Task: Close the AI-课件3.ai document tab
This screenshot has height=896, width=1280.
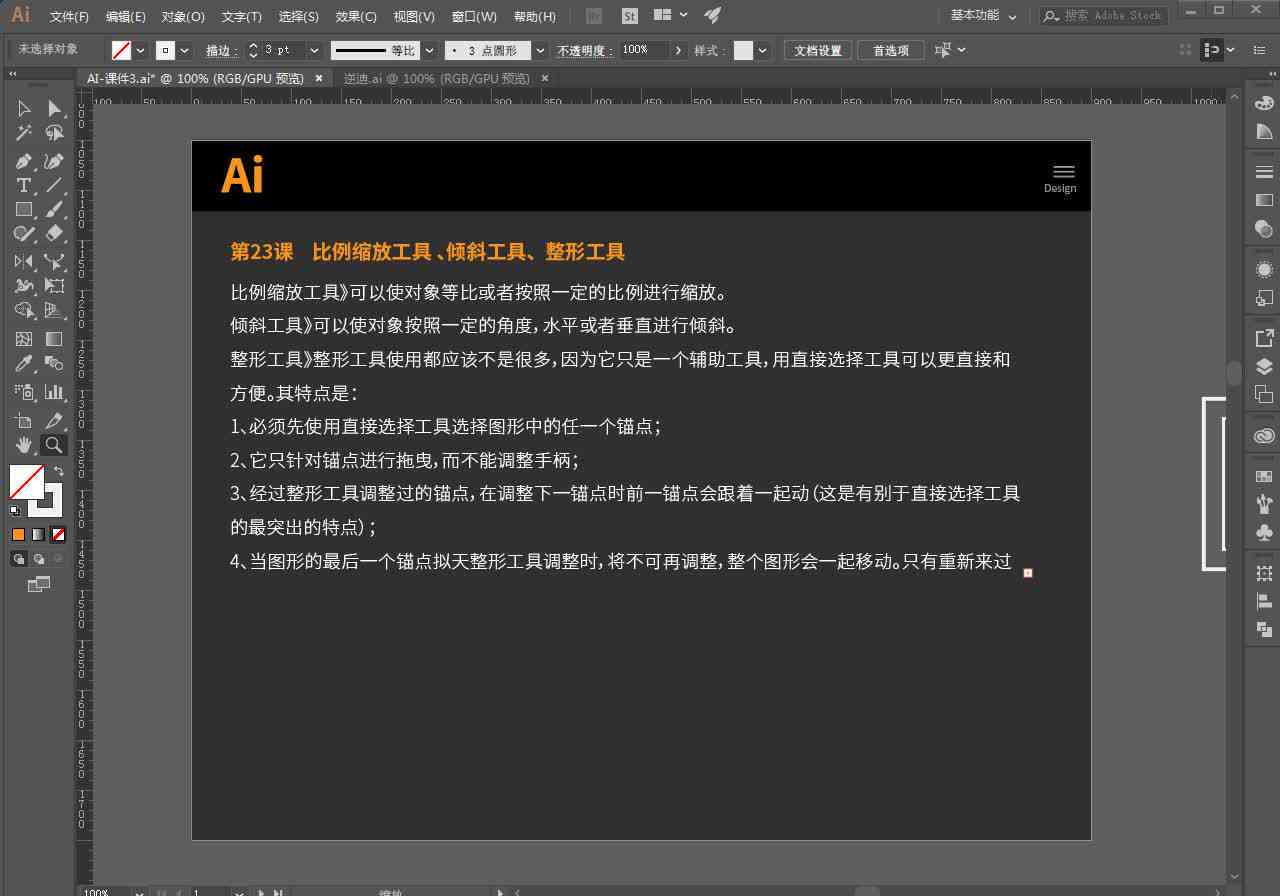Action: 319,78
